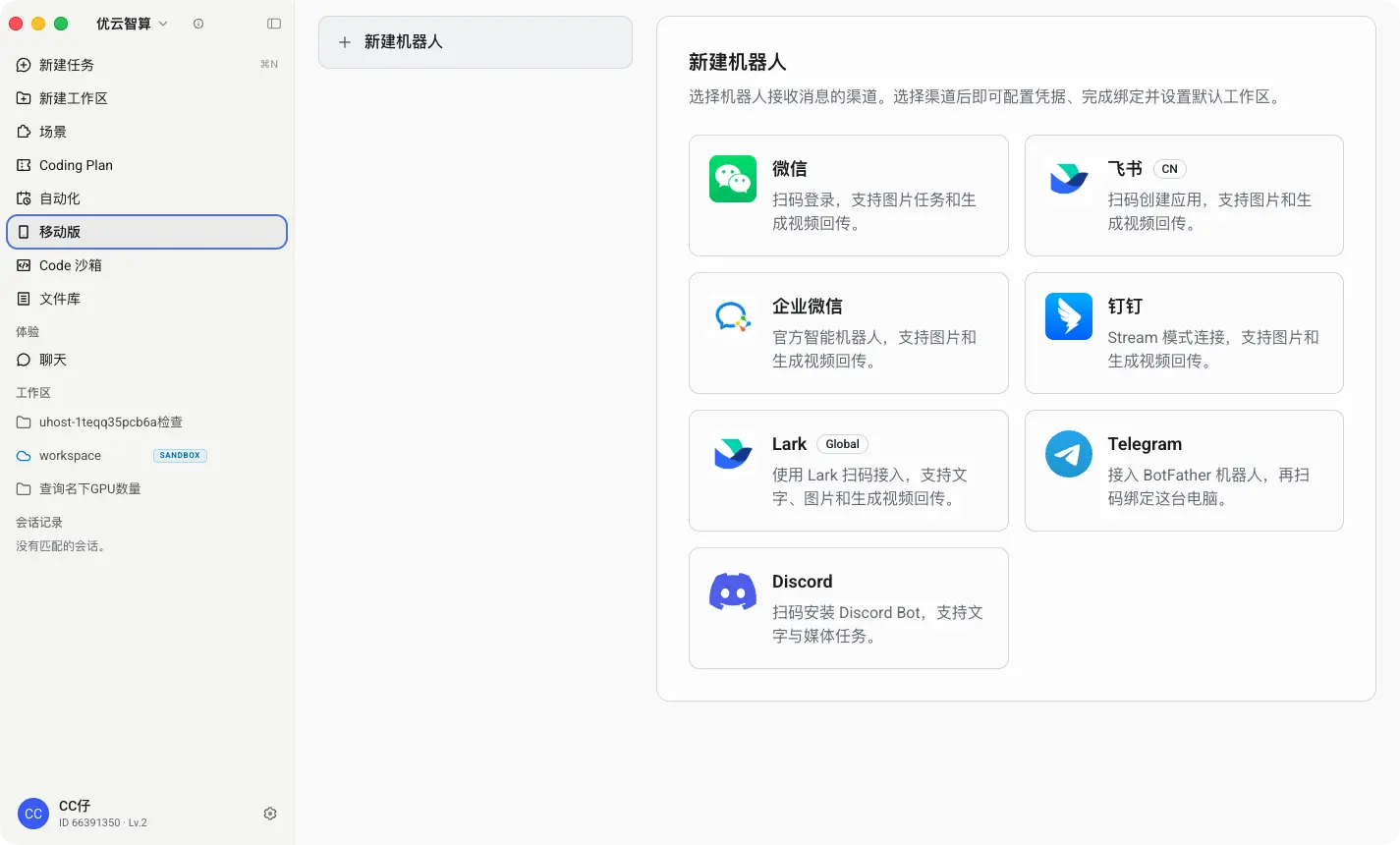Screen dimensions: 1400x845
Task: Click the 企业微信 logo icon
Action: tap(733, 316)
